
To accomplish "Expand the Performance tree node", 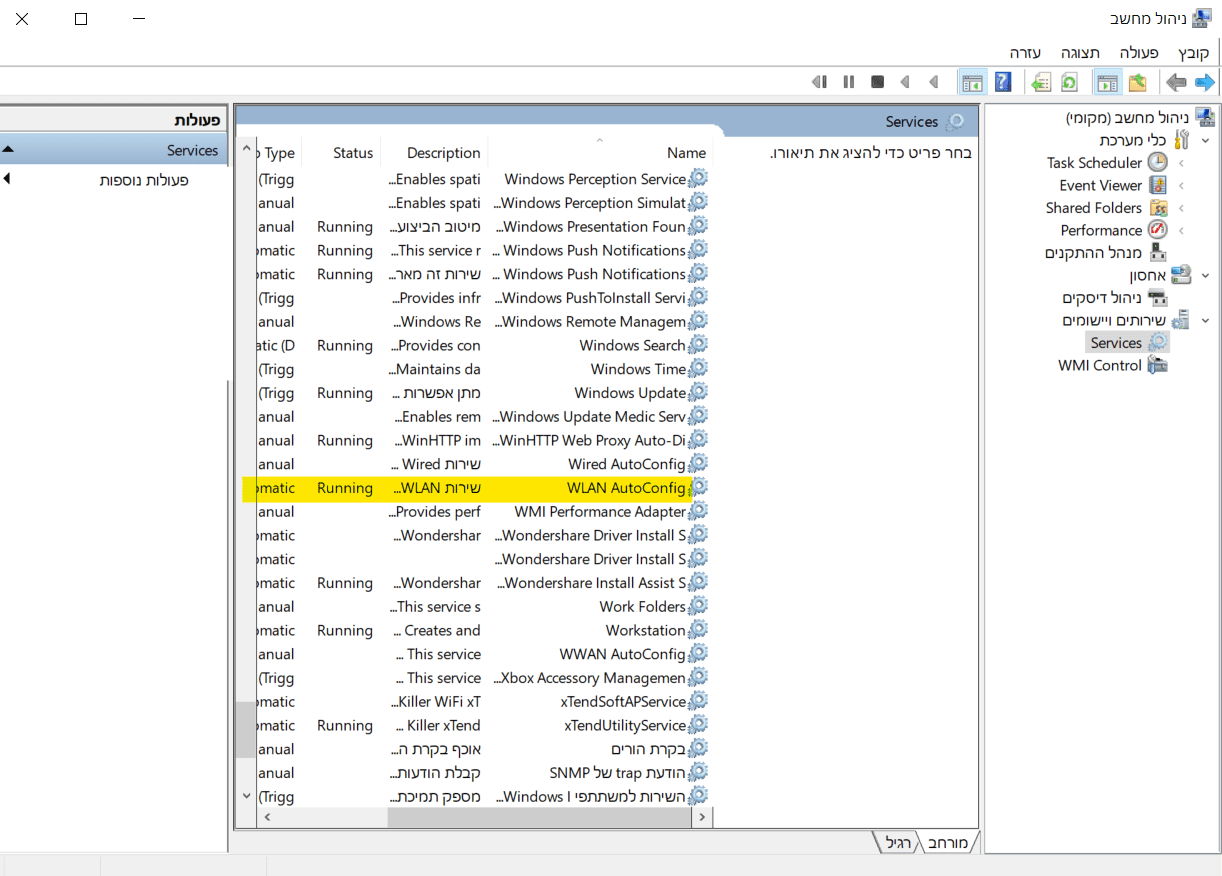I will (1181, 231).
